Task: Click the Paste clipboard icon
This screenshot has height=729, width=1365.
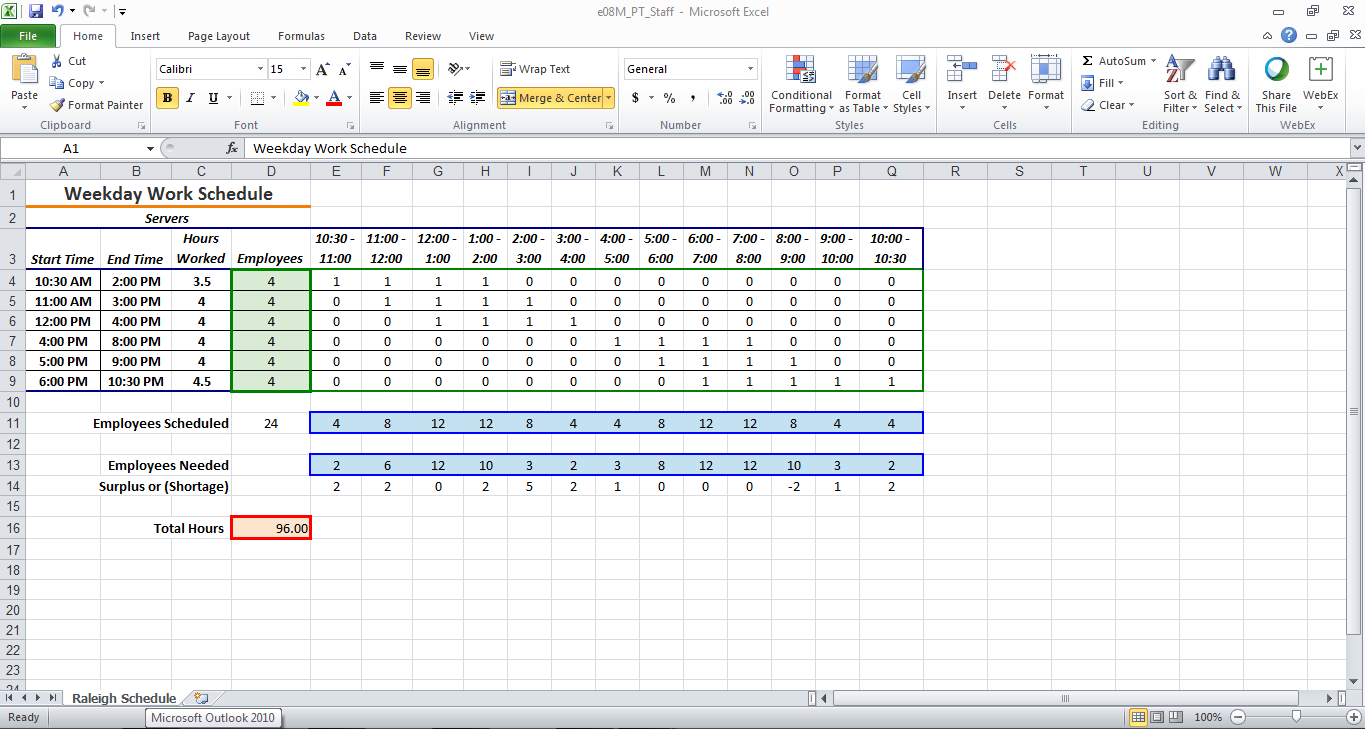Action: 24,70
